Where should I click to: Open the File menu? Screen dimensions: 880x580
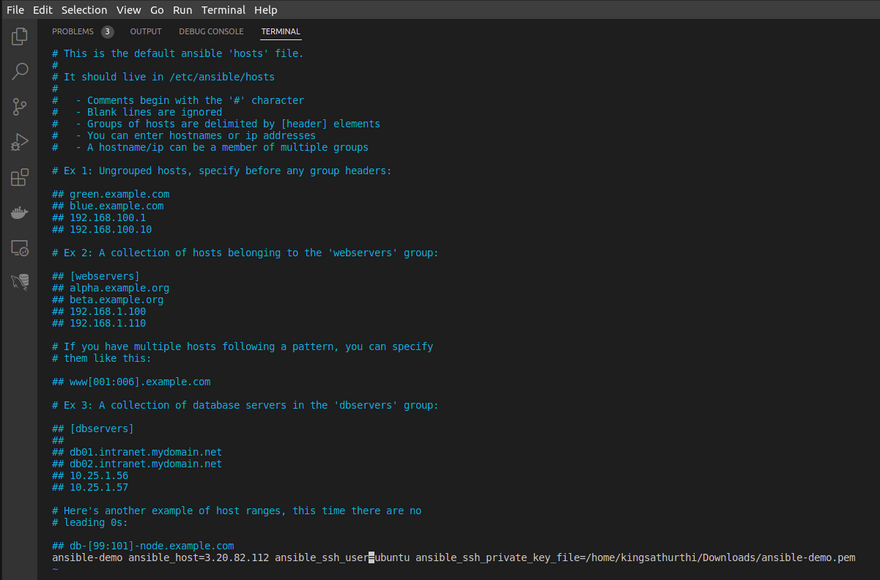point(15,10)
